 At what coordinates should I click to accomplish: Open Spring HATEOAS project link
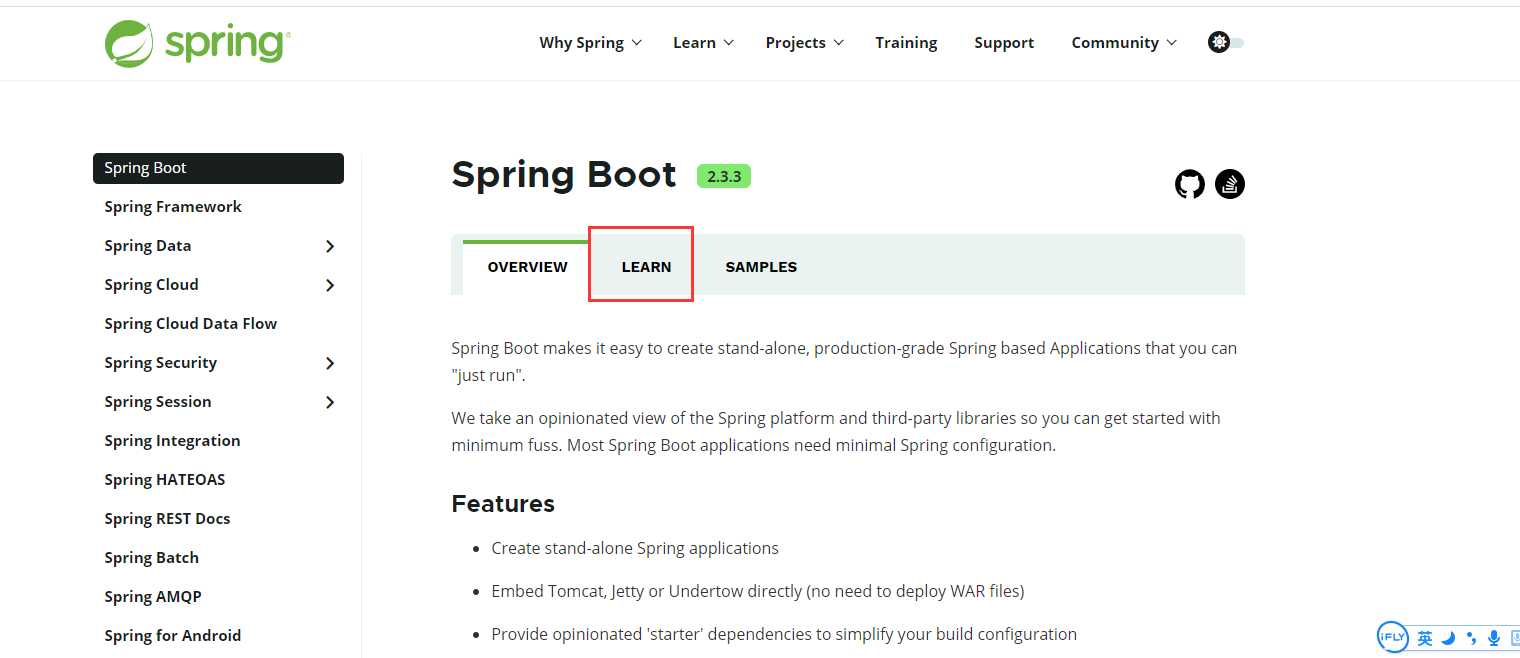(x=164, y=480)
